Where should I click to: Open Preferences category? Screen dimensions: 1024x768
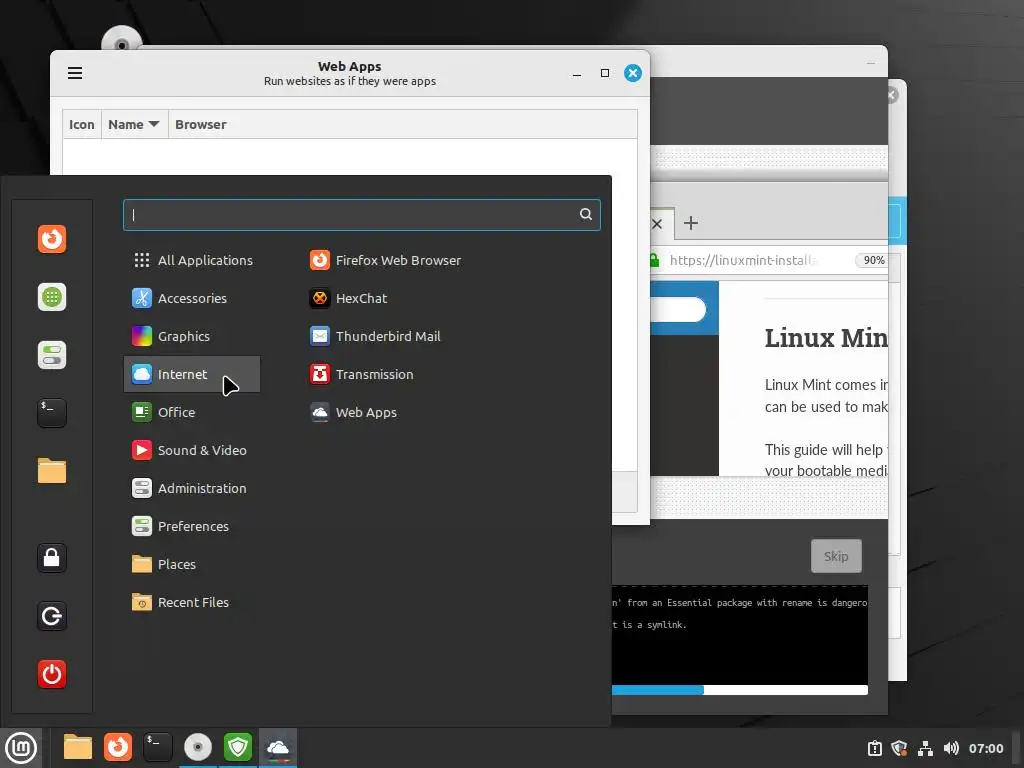tap(192, 526)
